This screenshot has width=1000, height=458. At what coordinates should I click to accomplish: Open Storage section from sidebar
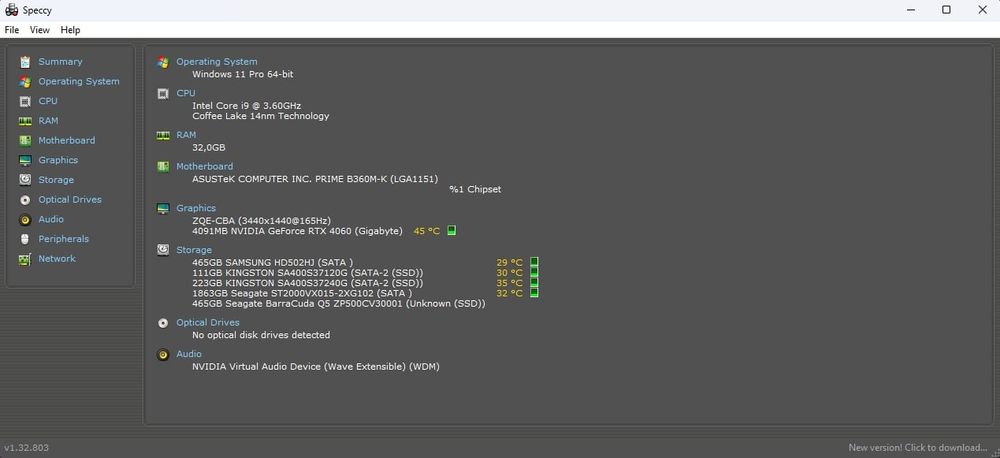tap(56, 180)
